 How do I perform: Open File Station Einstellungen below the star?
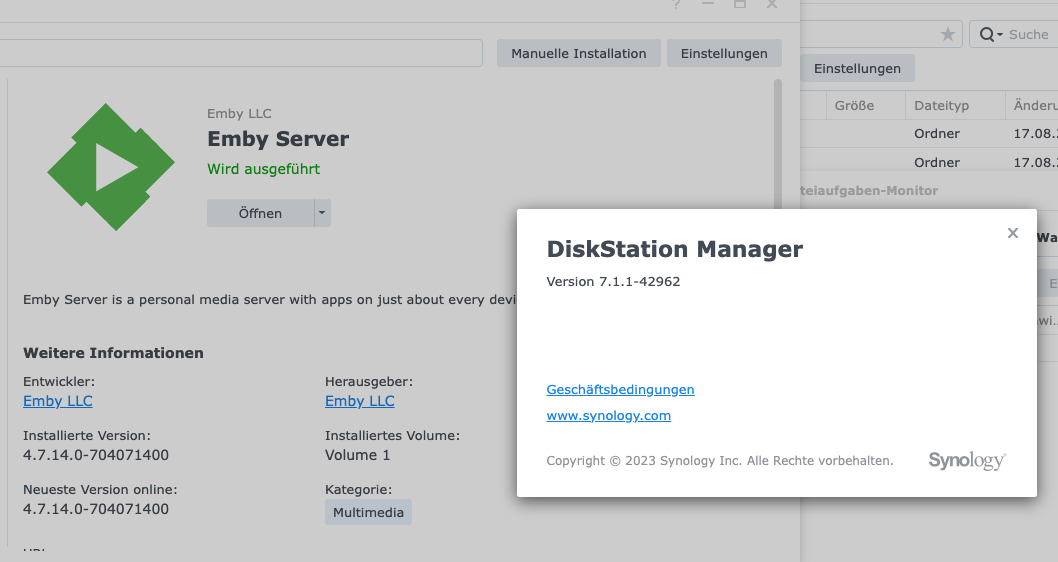pos(857,69)
